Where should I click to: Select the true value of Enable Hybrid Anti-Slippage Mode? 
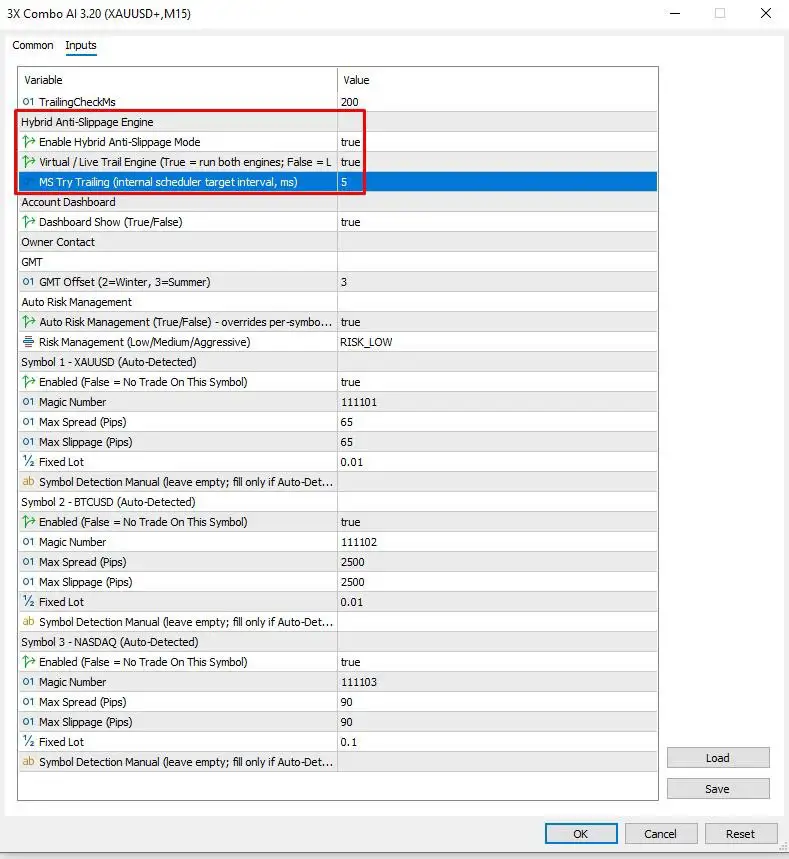(x=351, y=142)
